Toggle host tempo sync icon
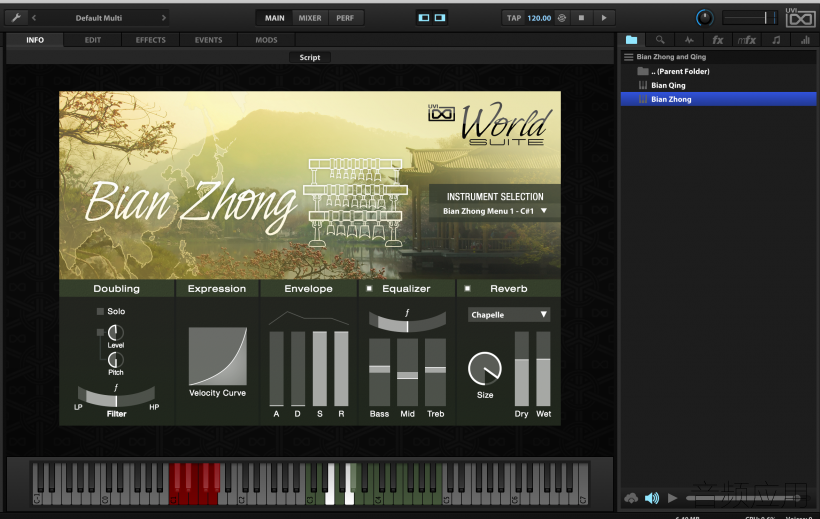 pyautogui.click(x=562, y=18)
